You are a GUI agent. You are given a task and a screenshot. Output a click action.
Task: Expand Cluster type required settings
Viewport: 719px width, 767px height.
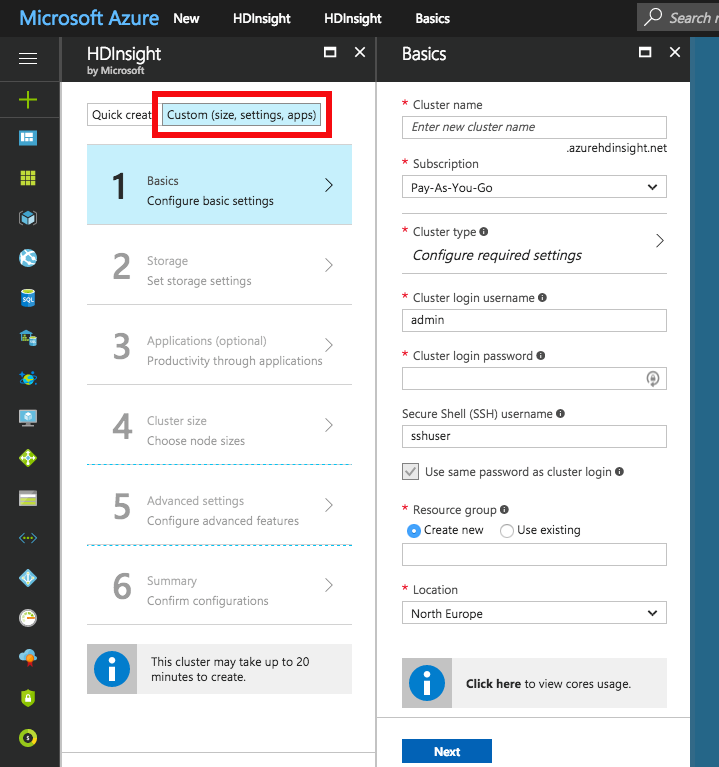coord(659,241)
